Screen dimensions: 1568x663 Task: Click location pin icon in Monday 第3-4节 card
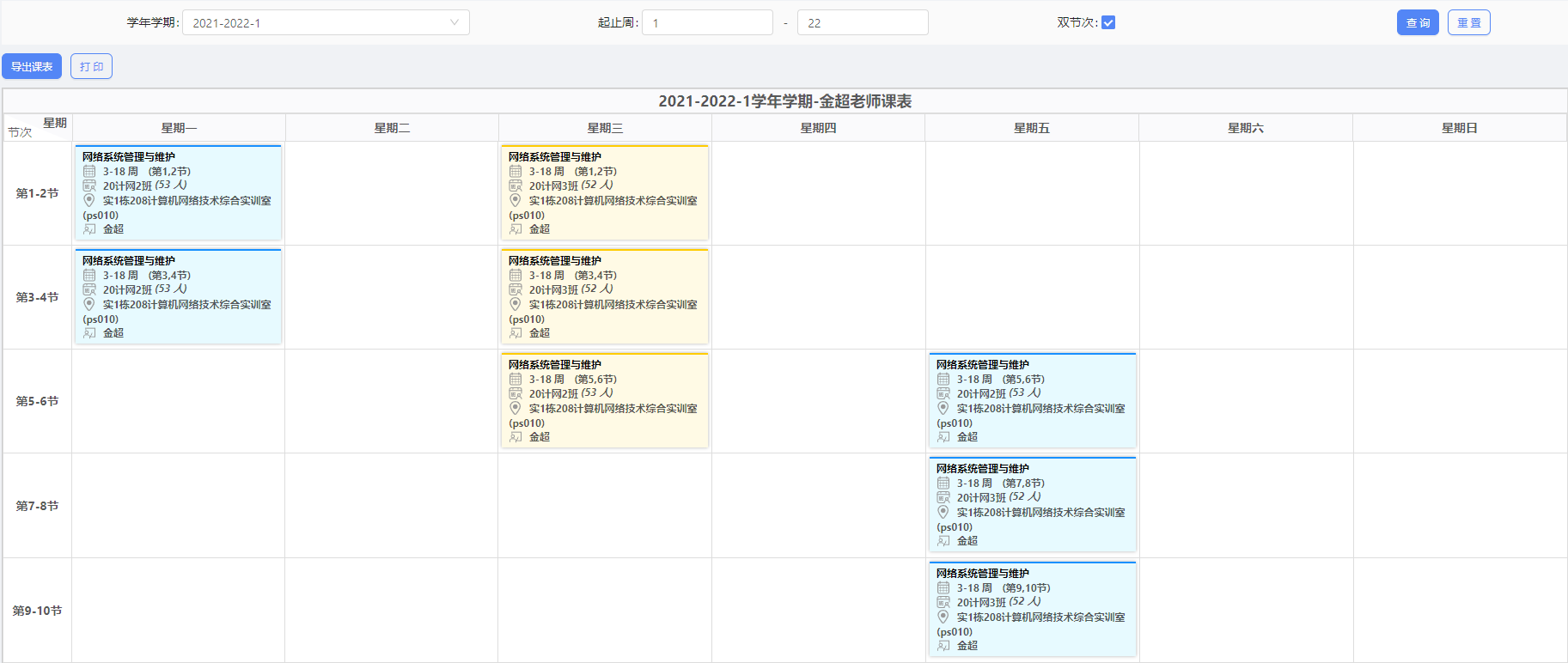pyautogui.click(x=89, y=304)
